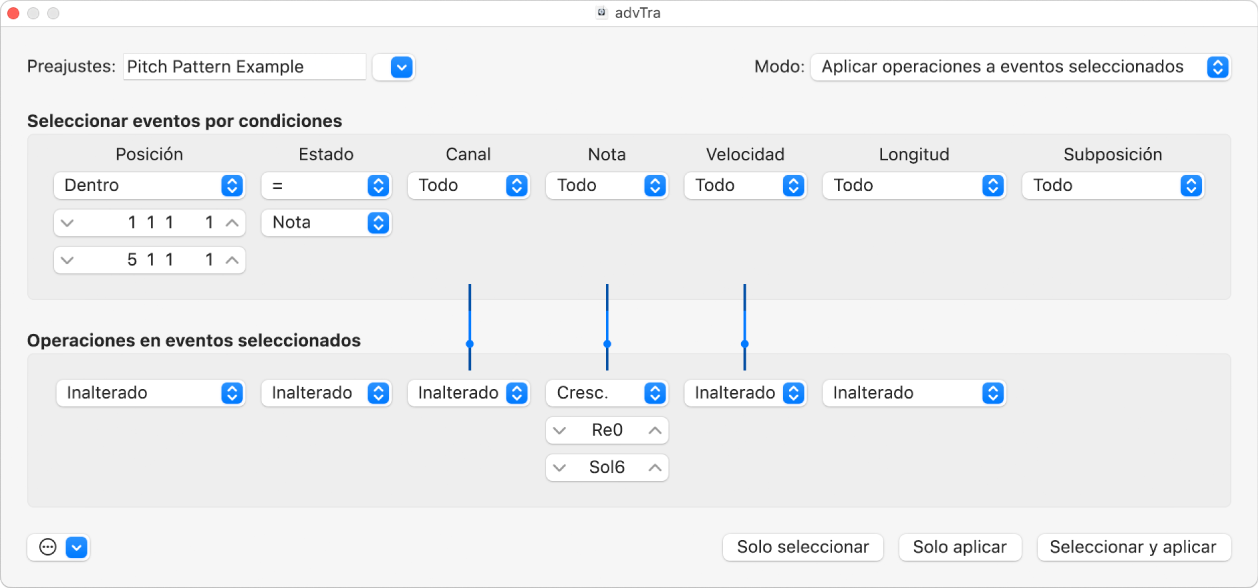Change the Estado Nota event type
Screen dimensions: 1258x588
pos(326,222)
